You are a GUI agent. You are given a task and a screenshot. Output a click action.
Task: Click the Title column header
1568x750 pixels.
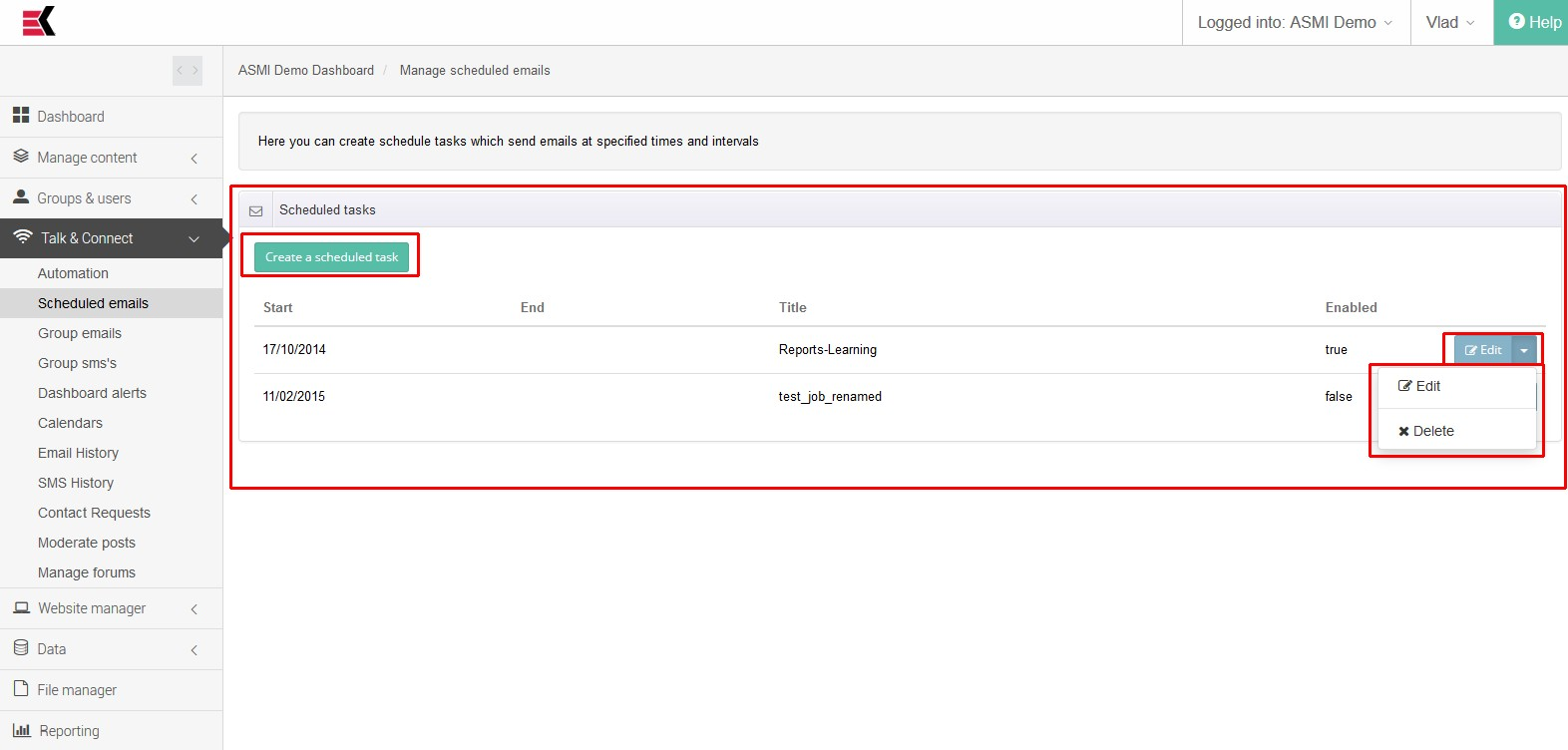coord(793,307)
